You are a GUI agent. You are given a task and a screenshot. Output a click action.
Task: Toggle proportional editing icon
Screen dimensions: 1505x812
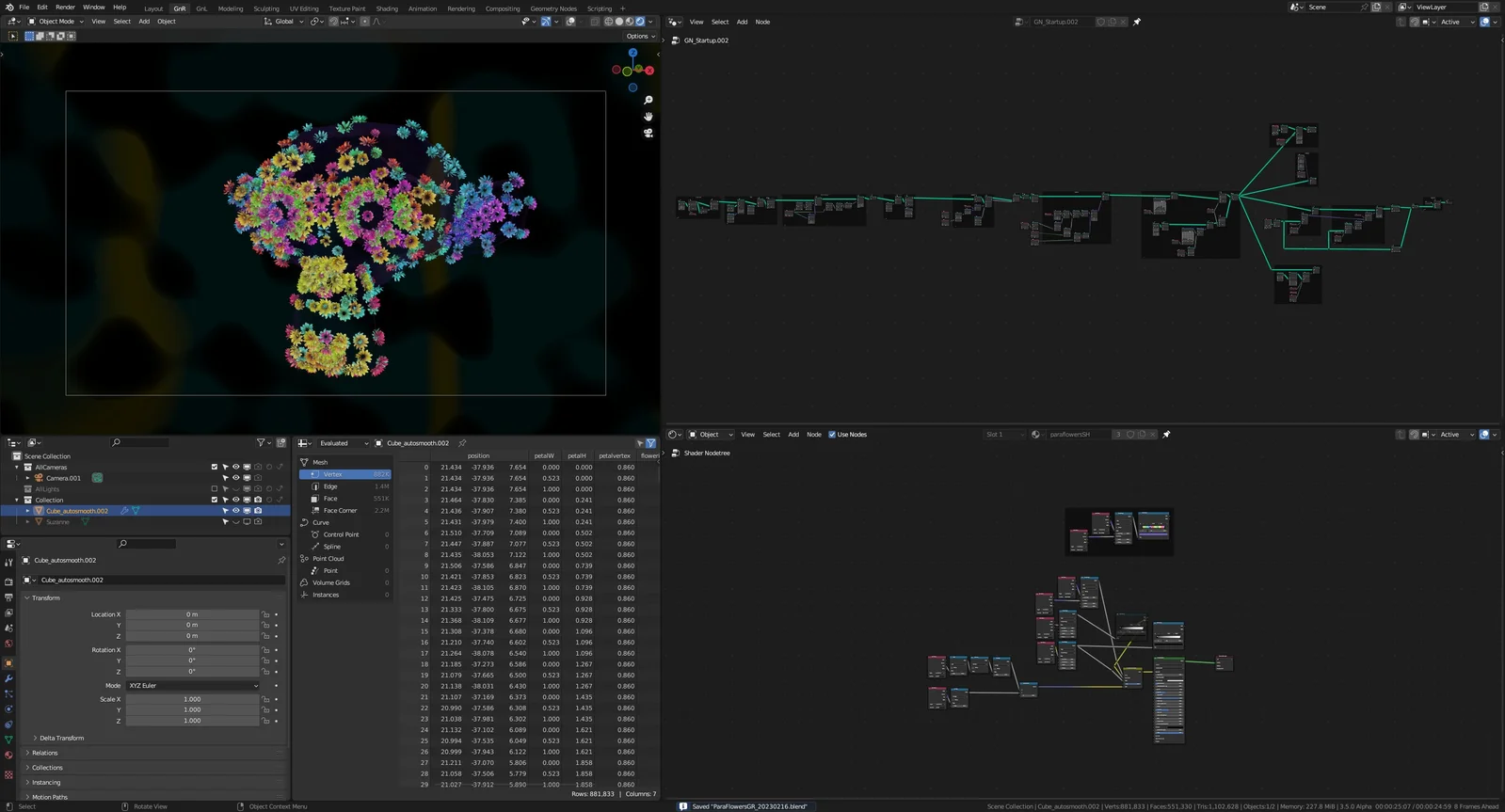click(x=365, y=22)
